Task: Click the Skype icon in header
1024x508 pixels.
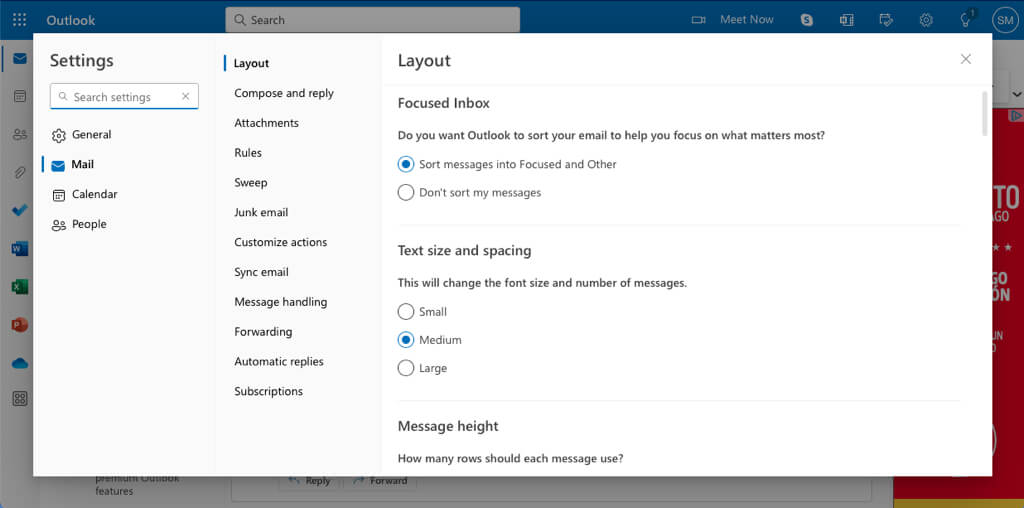Action: [806, 20]
